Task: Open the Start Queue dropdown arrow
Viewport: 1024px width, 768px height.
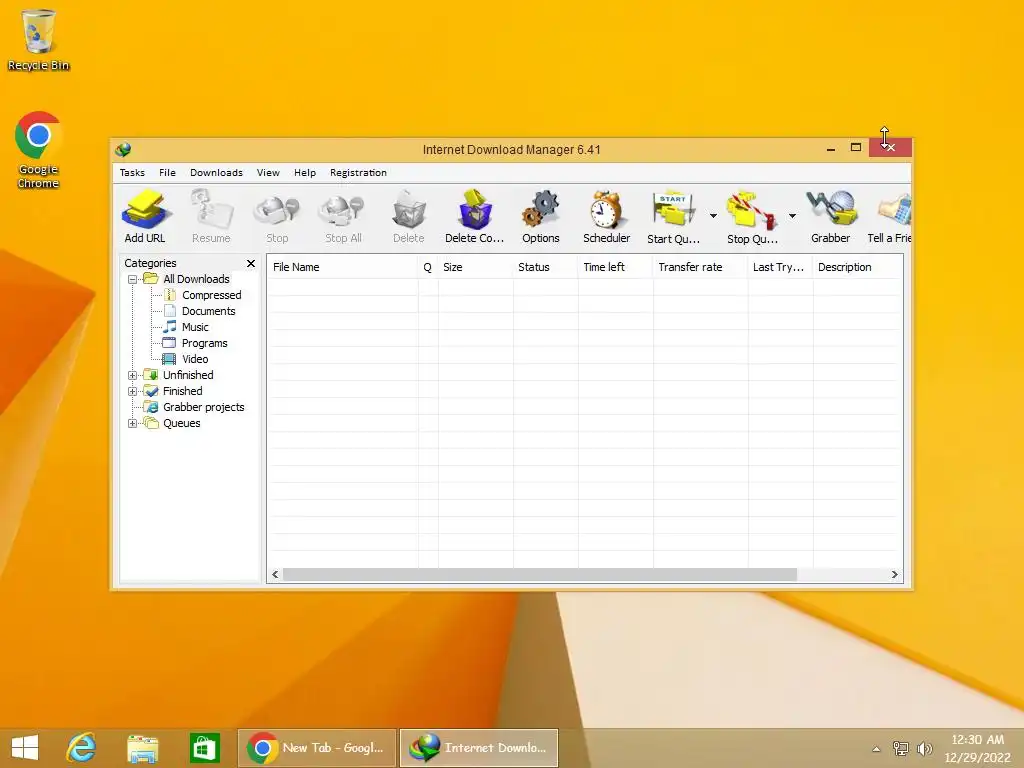Action: point(713,216)
